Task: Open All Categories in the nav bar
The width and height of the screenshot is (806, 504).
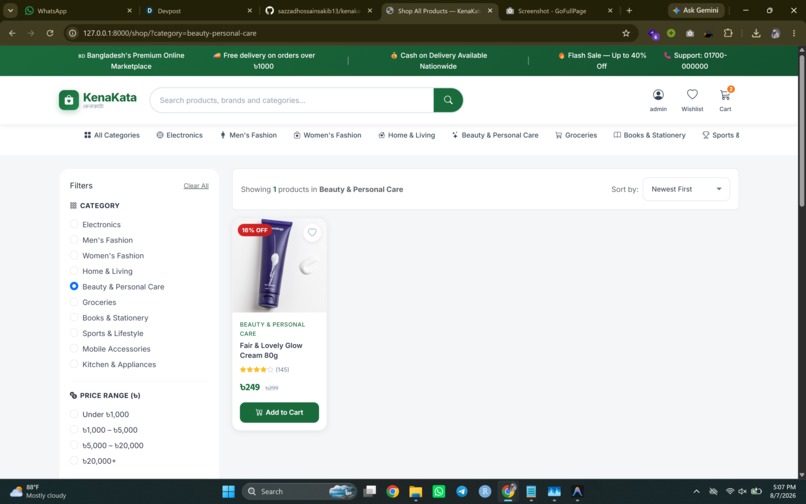Action: 112,135
